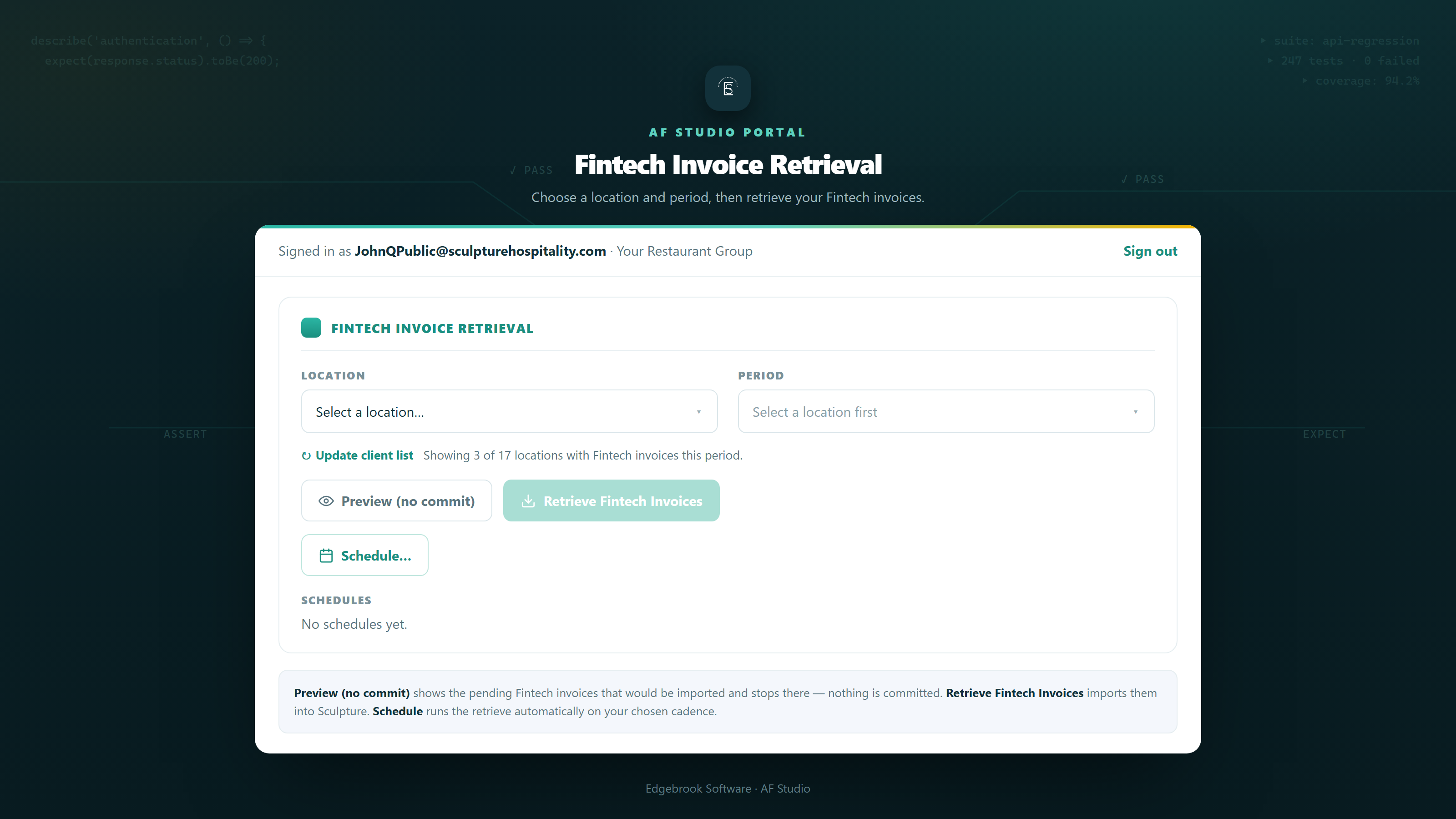Open the Period dropdown
Image resolution: width=1456 pixels, height=819 pixels.
coord(946,411)
